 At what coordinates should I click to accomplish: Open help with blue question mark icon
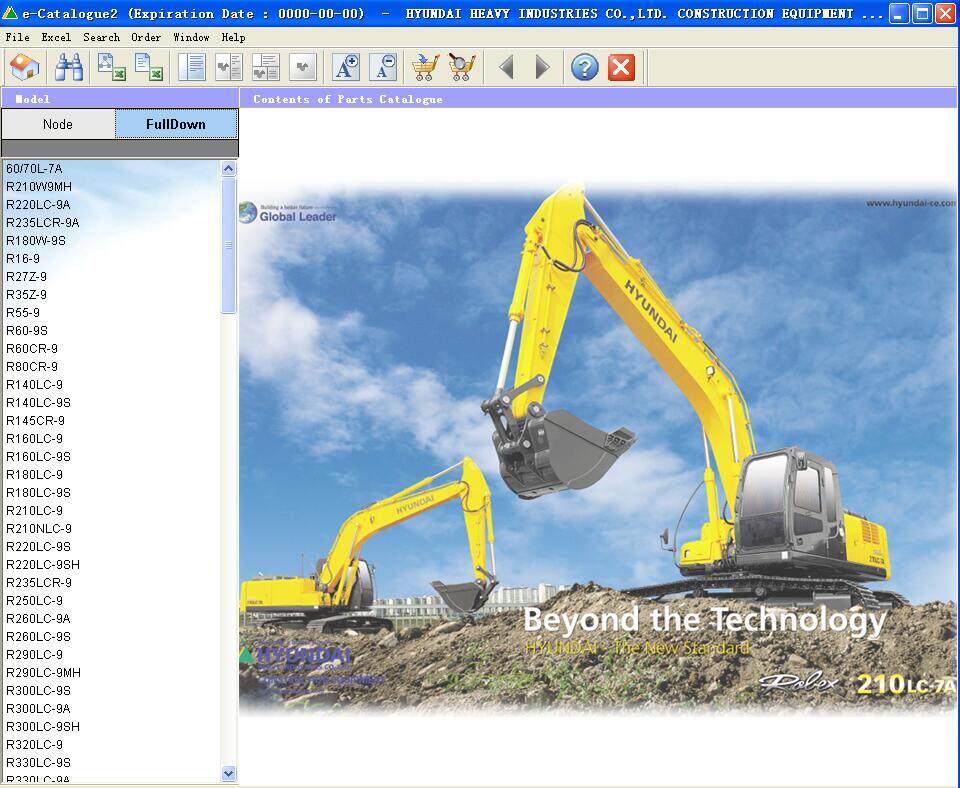[x=585, y=67]
